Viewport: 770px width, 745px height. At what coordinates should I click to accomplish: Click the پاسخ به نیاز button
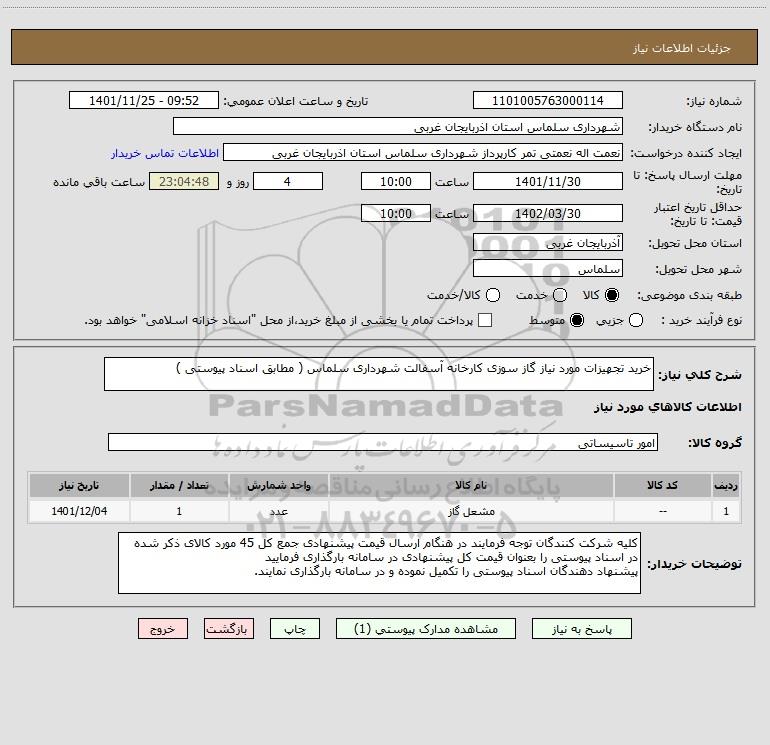[581, 629]
